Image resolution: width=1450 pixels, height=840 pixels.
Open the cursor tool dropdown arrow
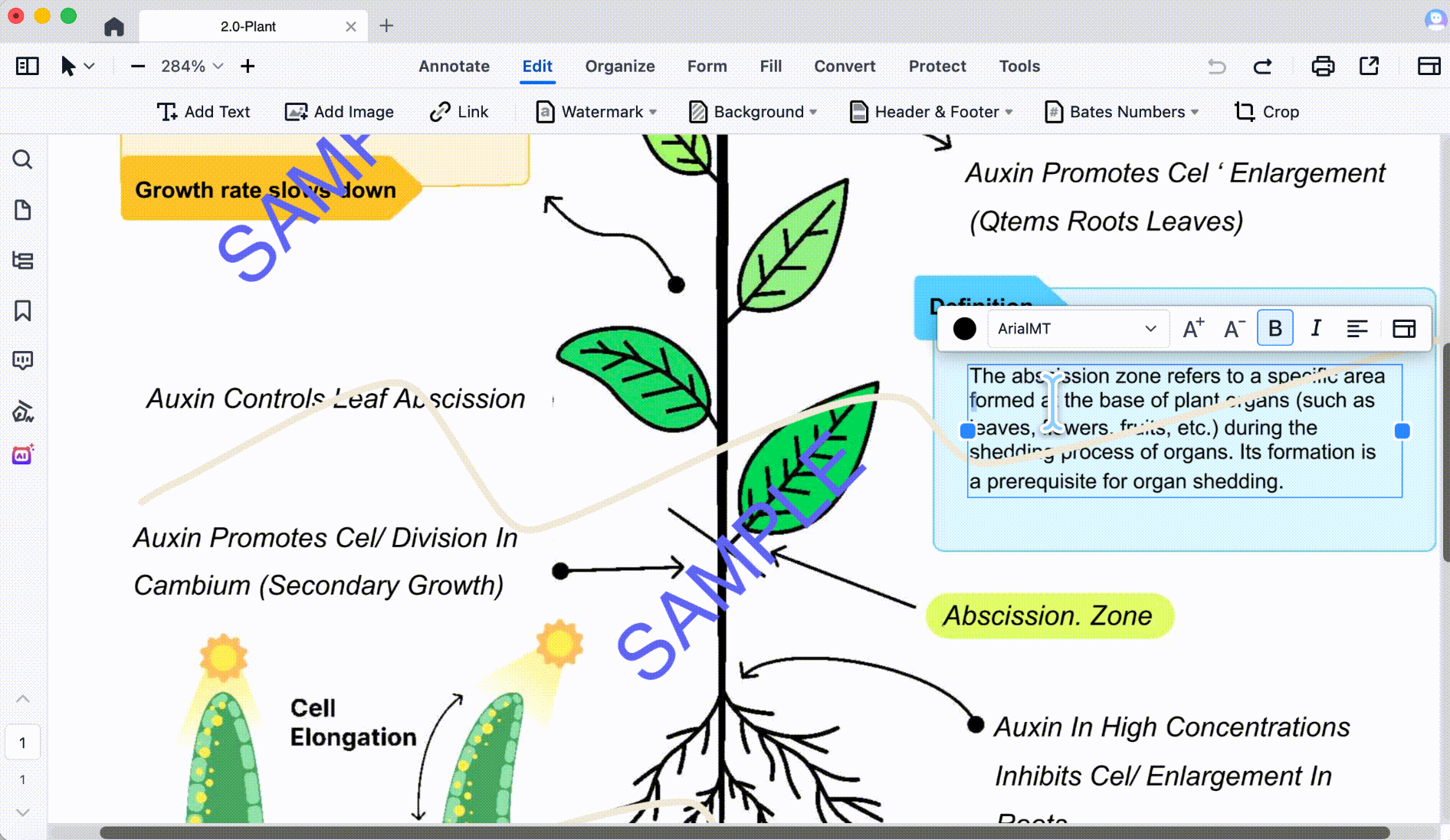pyautogui.click(x=90, y=66)
